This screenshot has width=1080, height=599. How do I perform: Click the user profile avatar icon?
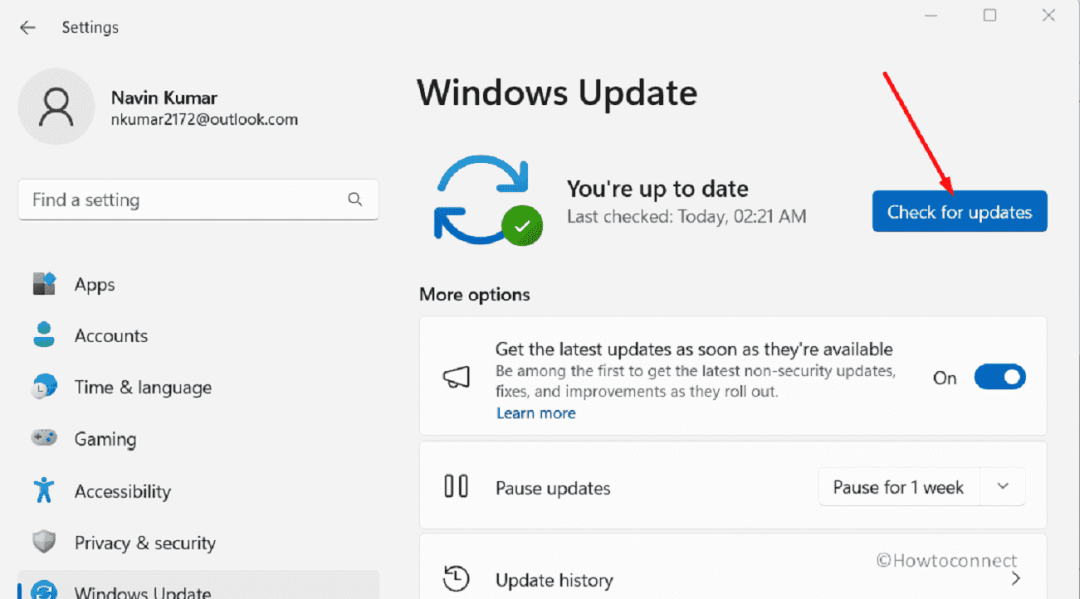56,106
